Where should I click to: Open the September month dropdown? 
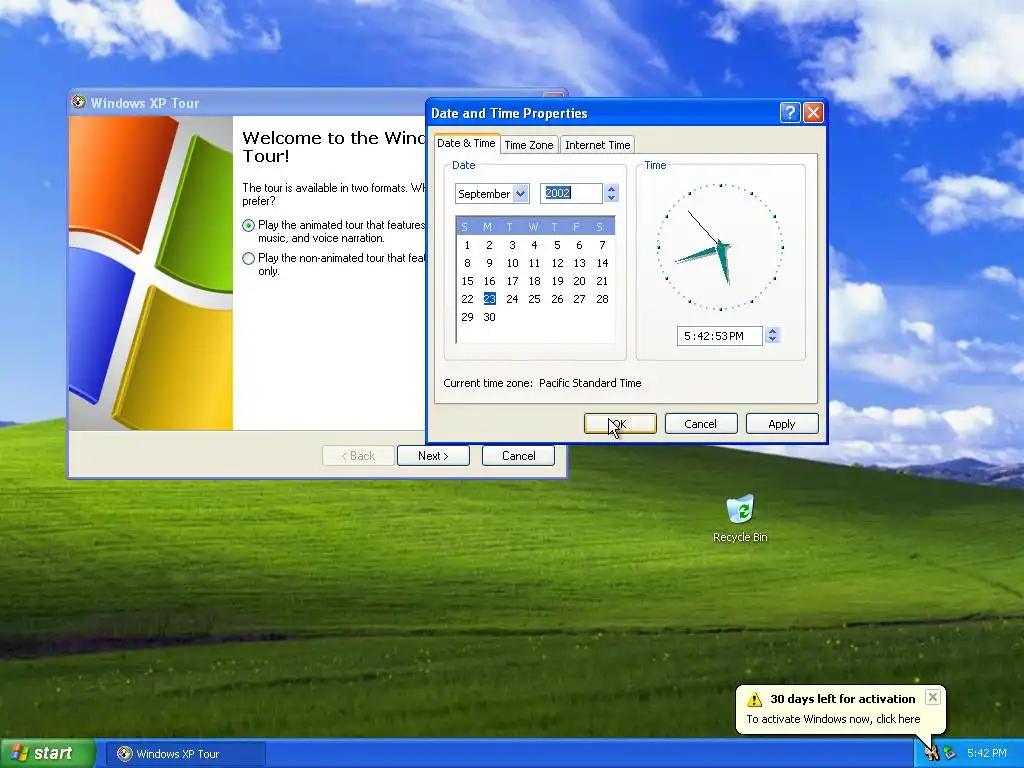point(520,193)
